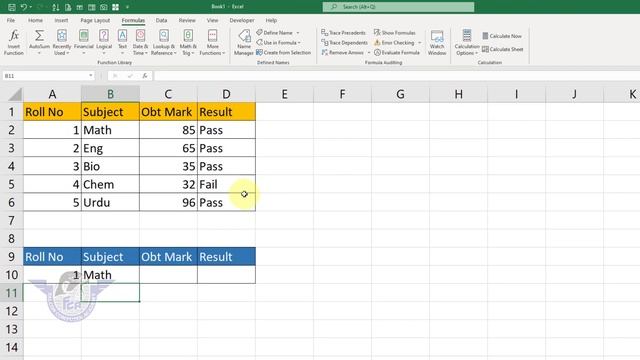Open Logical functions library
This screenshot has height=360, width=640.
tap(104, 42)
